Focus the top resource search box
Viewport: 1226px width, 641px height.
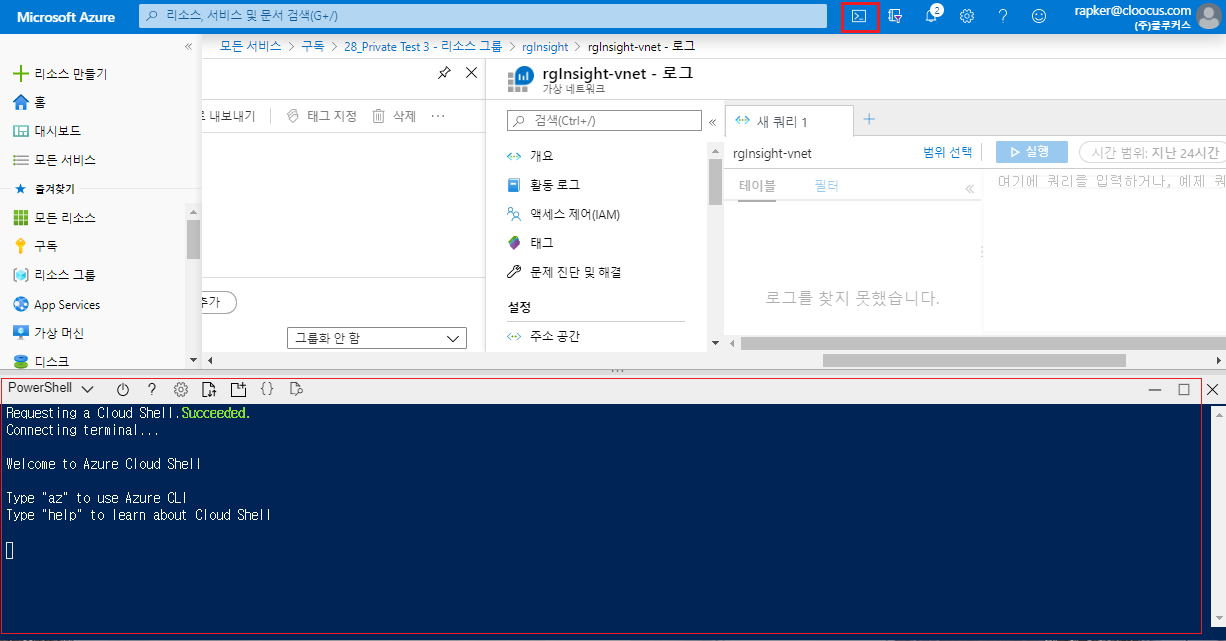point(483,16)
